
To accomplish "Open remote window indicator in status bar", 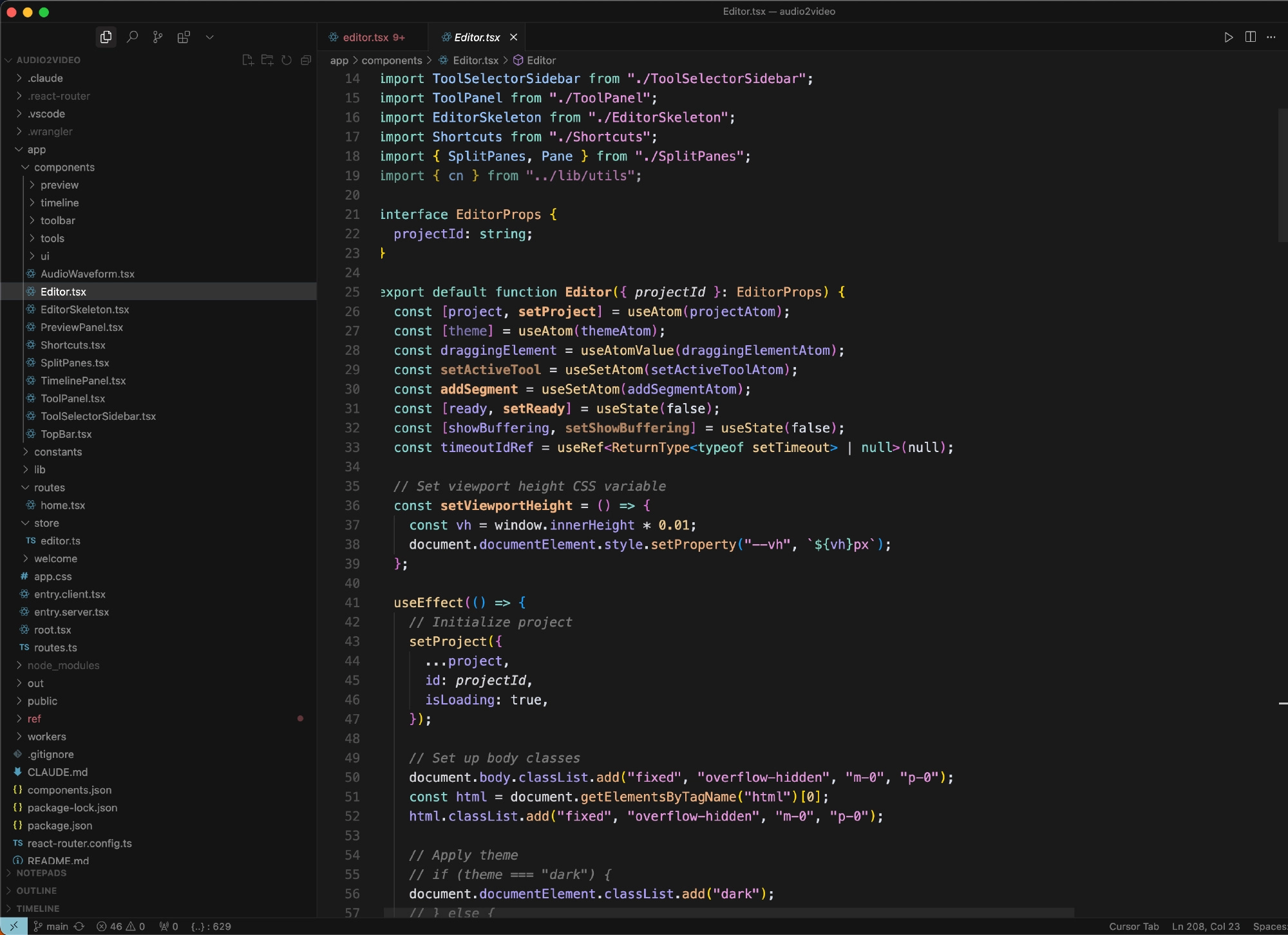I will [x=14, y=927].
